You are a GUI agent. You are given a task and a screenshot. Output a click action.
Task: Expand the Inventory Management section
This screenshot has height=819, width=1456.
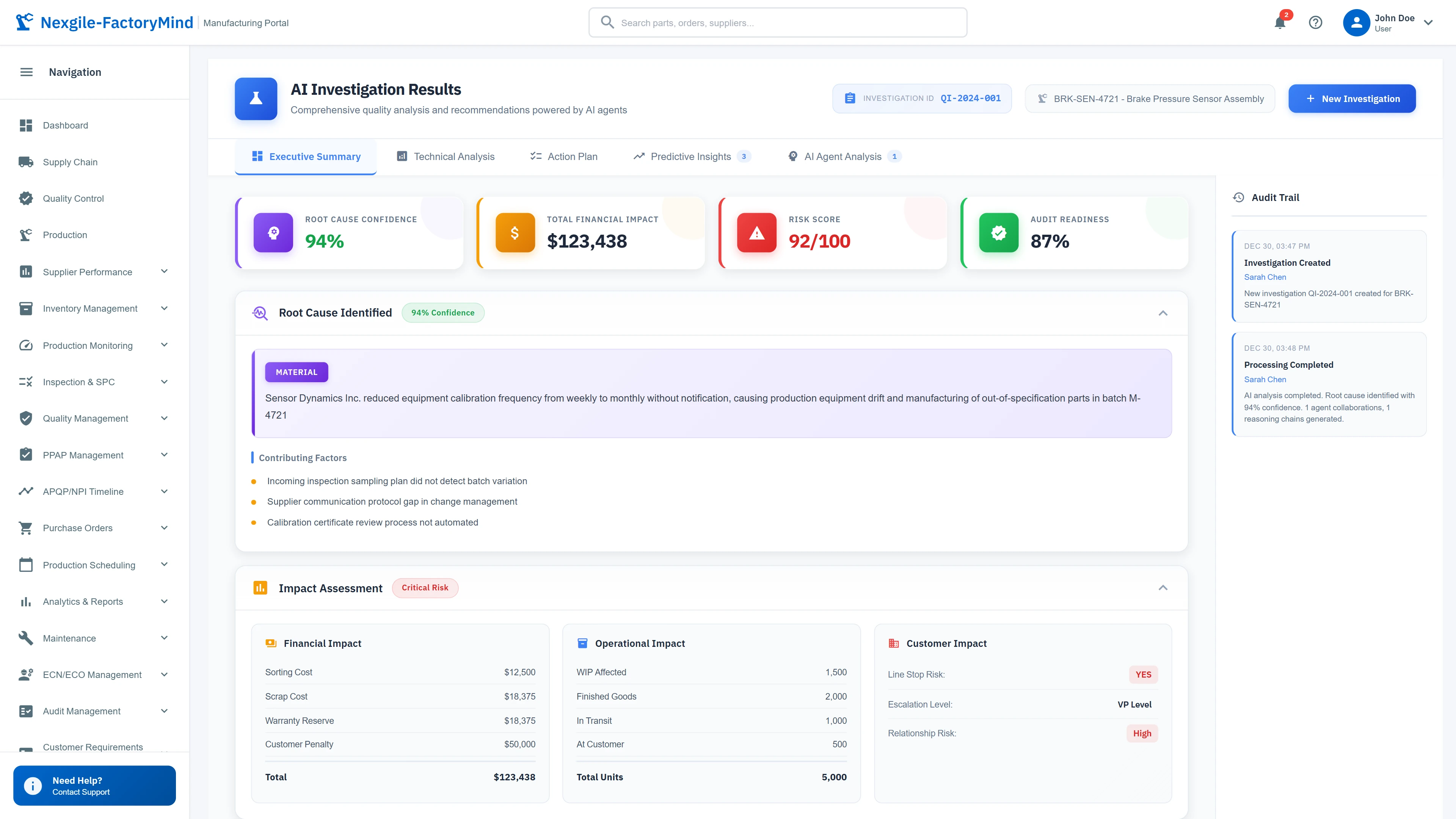click(x=164, y=308)
